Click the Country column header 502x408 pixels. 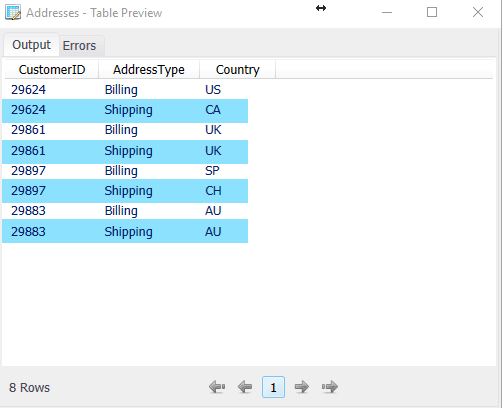[x=237, y=70]
